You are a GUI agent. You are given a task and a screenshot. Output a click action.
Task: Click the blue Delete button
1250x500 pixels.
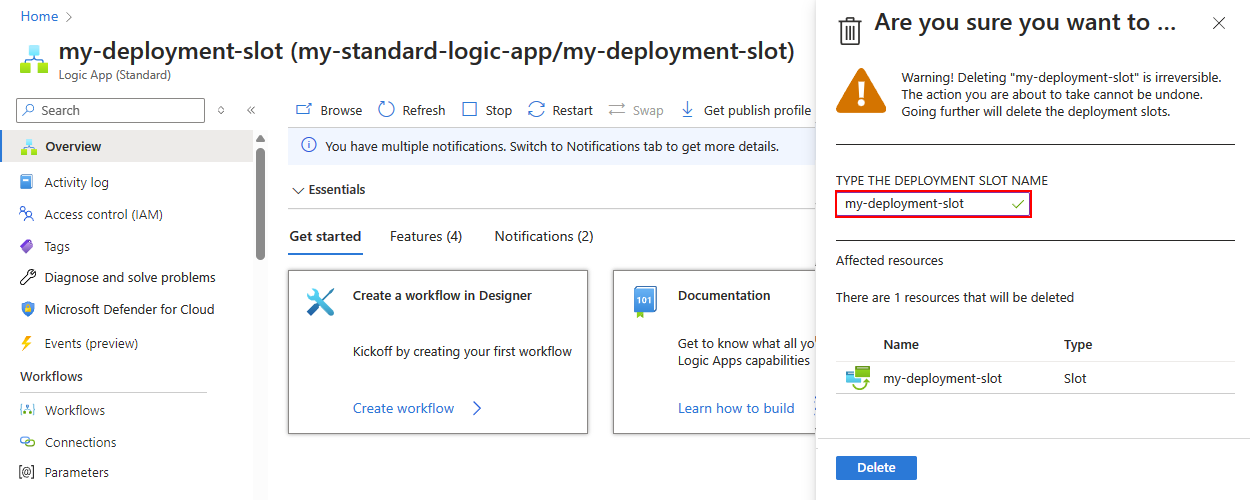876,468
